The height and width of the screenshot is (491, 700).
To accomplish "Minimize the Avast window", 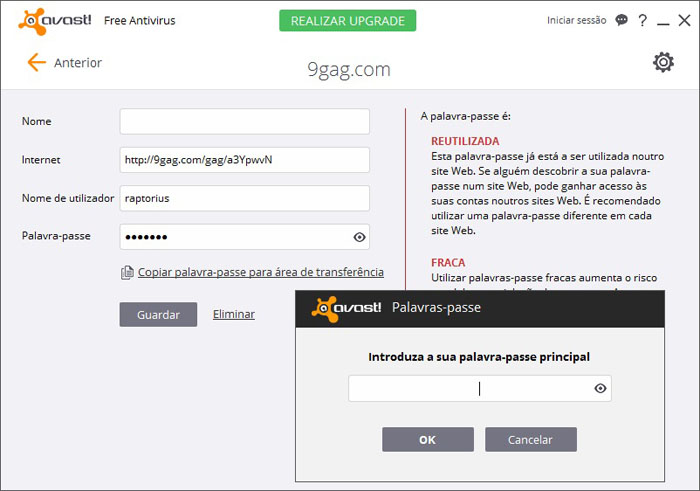I will (x=663, y=22).
